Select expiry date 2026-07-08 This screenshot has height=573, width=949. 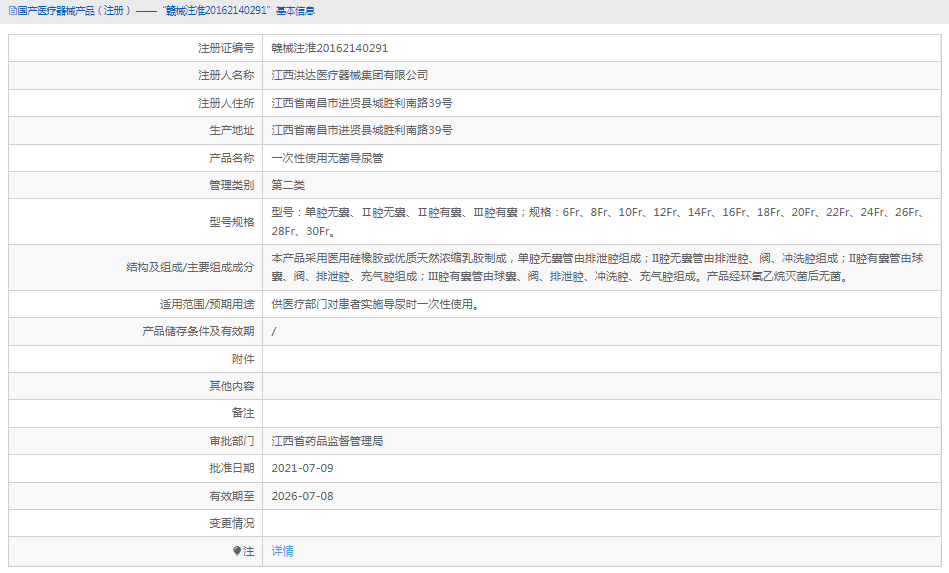[x=302, y=496]
